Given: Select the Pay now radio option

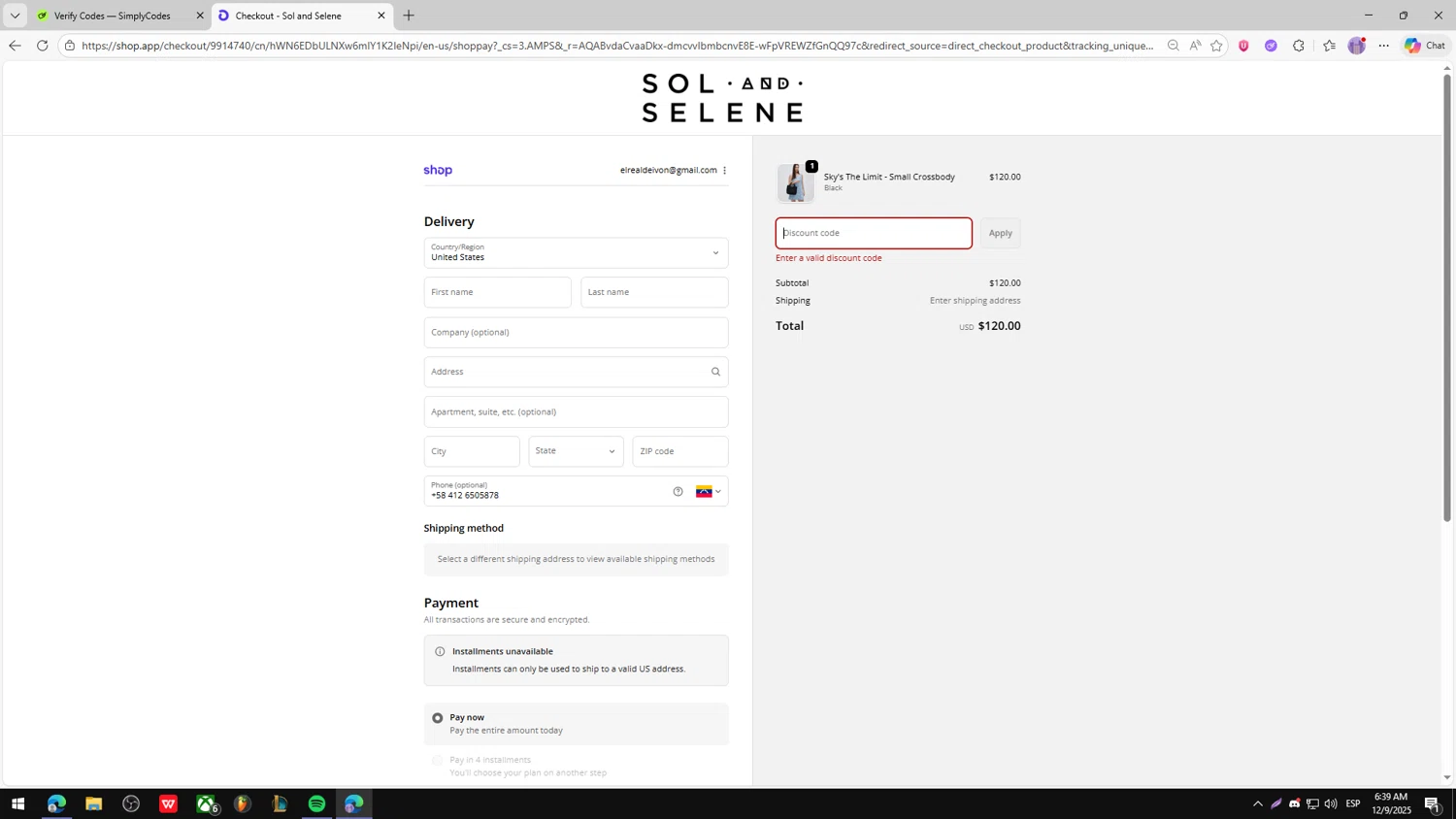Looking at the screenshot, I should [x=437, y=718].
